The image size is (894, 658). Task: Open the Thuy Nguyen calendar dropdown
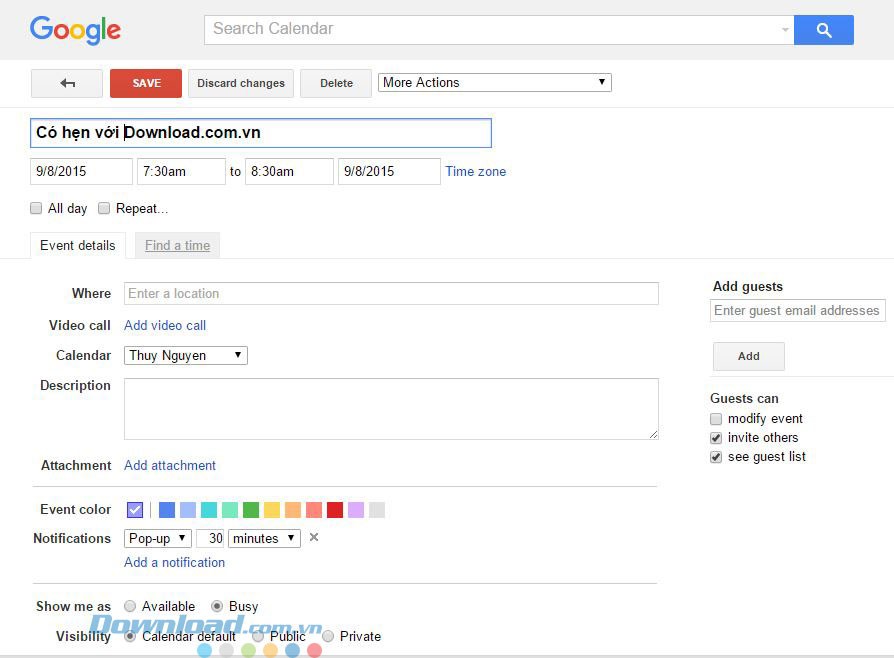click(185, 355)
